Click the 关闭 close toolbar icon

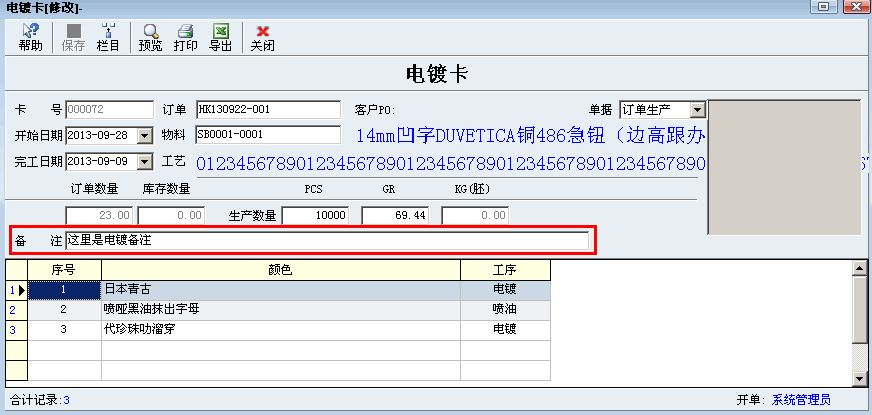tap(262, 38)
